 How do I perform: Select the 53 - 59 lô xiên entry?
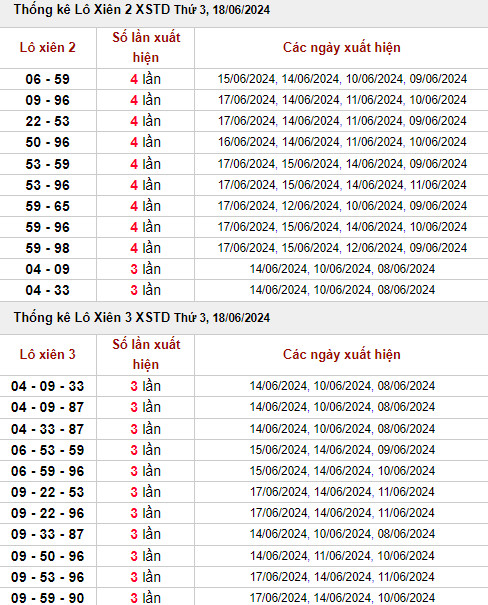(48, 164)
